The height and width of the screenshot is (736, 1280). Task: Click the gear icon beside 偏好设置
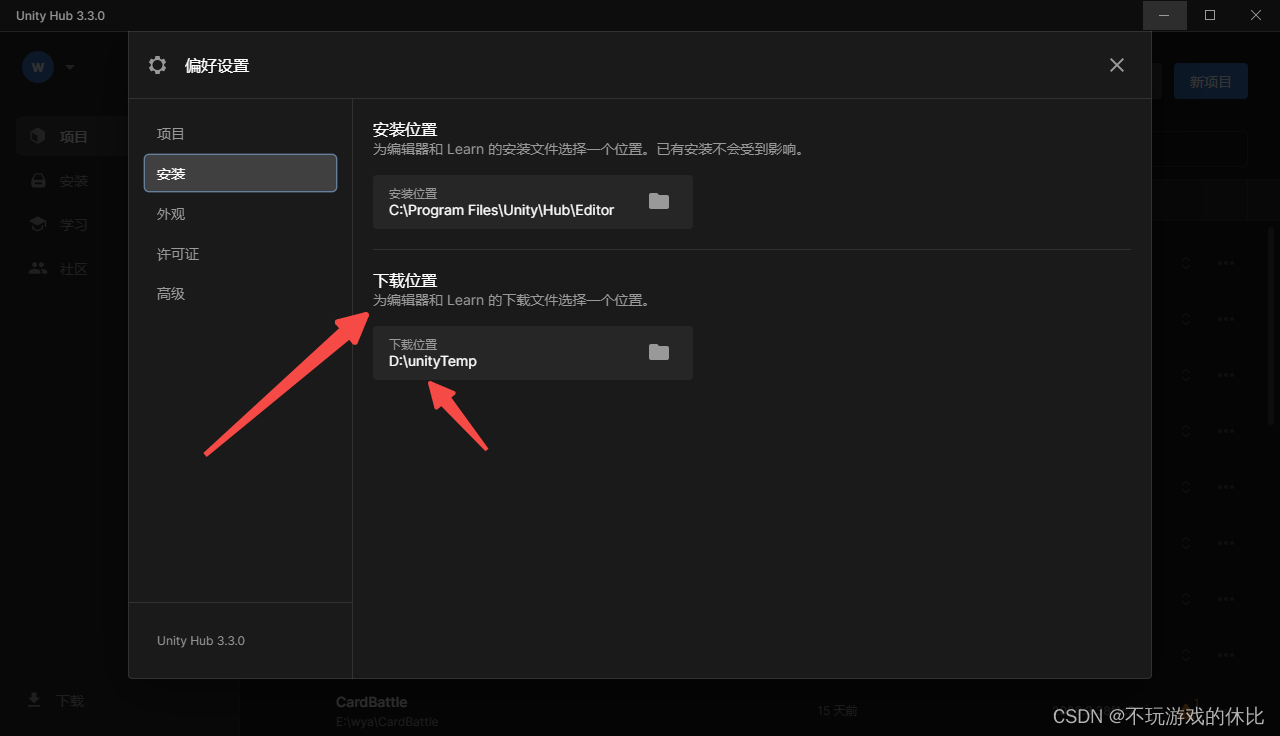[157, 65]
